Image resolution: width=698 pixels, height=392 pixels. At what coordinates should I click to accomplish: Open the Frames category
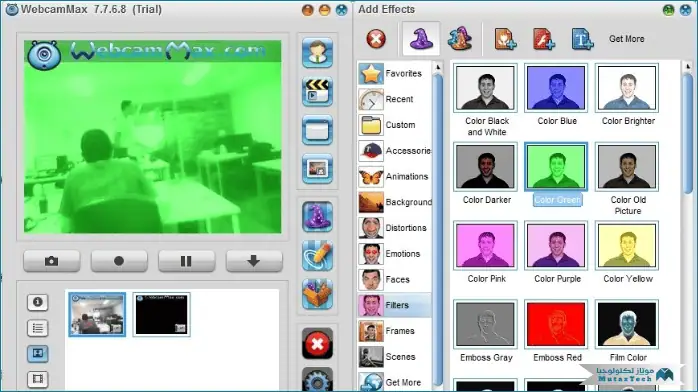[x=394, y=331]
